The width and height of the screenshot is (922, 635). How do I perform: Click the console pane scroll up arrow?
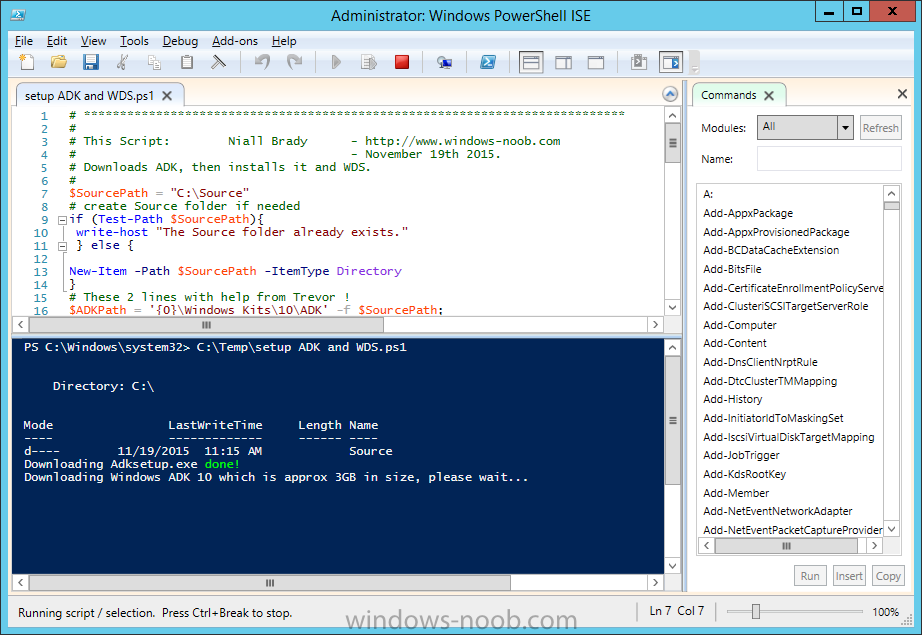672,347
